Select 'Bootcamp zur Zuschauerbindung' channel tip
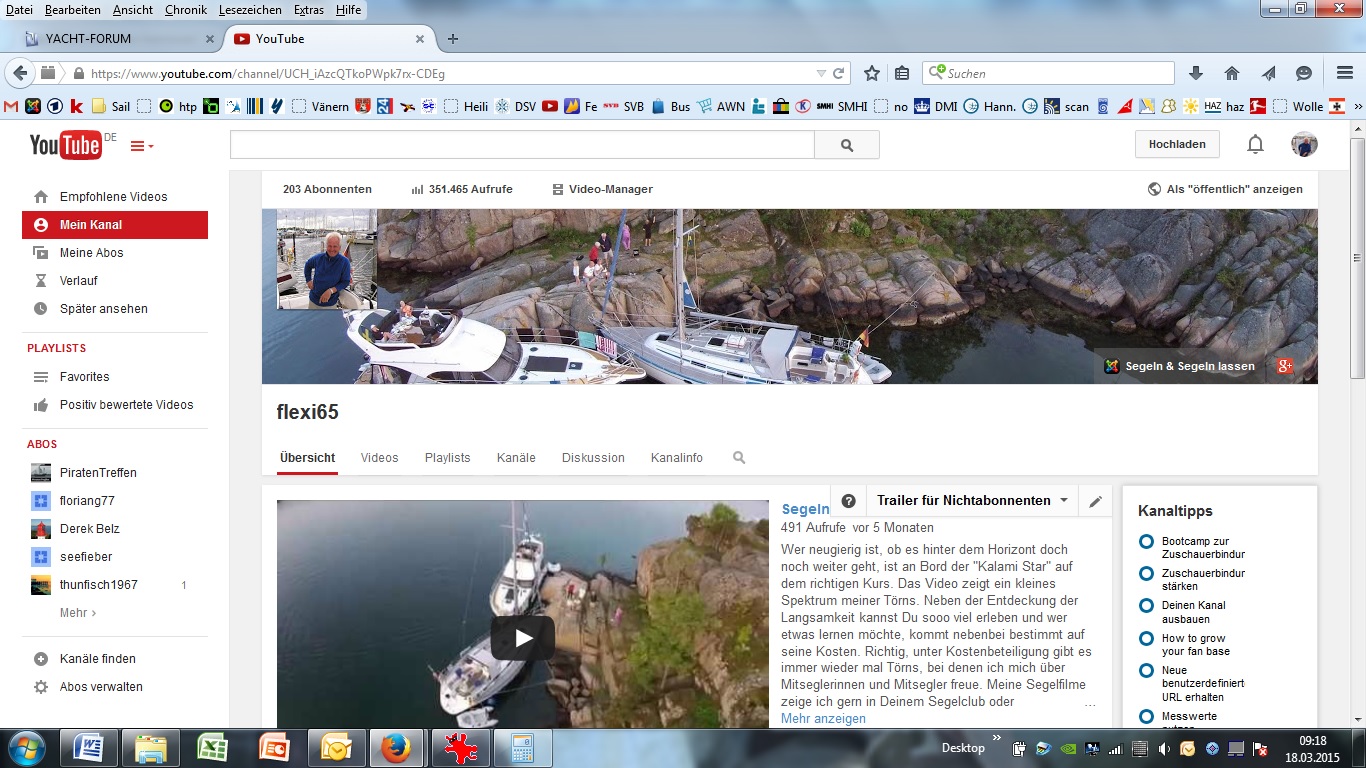The width and height of the screenshot is (1366, 768). click(1195, 547)
